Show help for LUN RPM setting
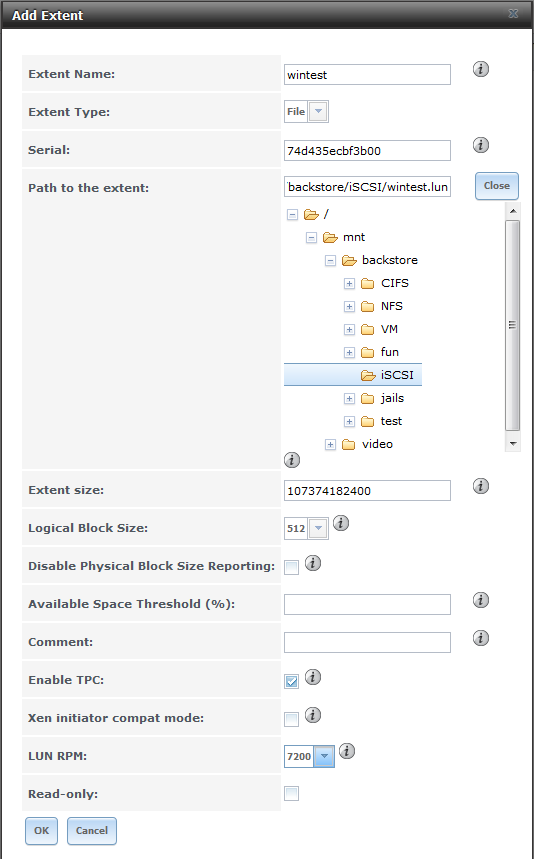 tap(347, 751)
